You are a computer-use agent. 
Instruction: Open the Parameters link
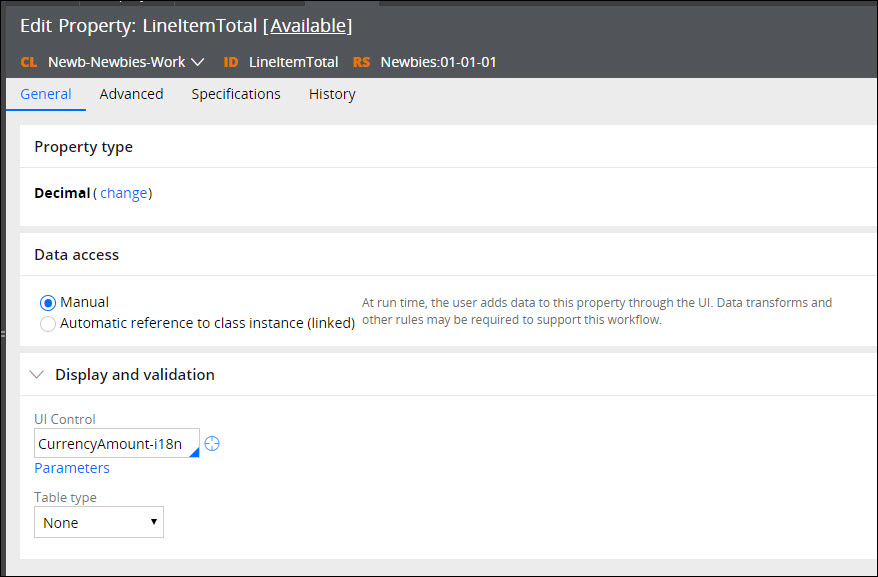click(x=72, y=468)
